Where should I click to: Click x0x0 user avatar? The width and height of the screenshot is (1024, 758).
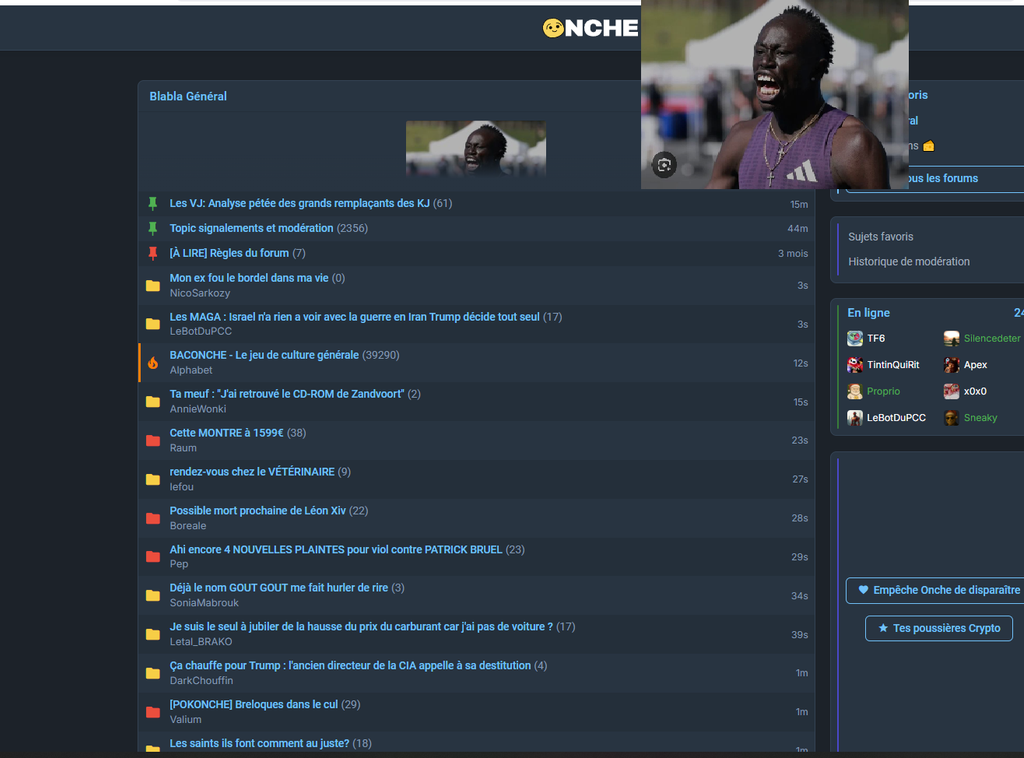pos(952,391)
